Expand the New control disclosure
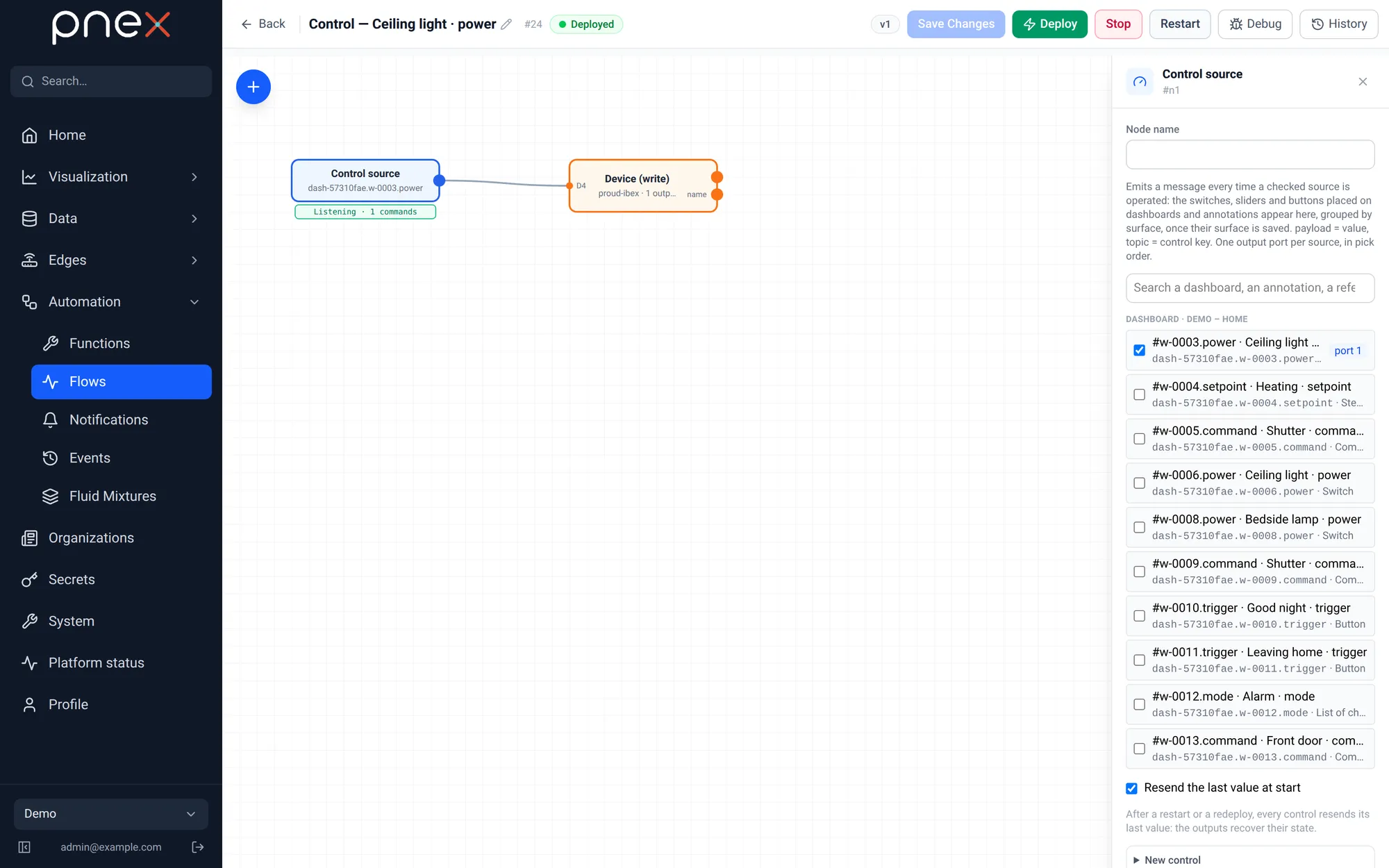Image resolution: width=1389 pixels, height=868 pixels. click(x=1250, y=860)
